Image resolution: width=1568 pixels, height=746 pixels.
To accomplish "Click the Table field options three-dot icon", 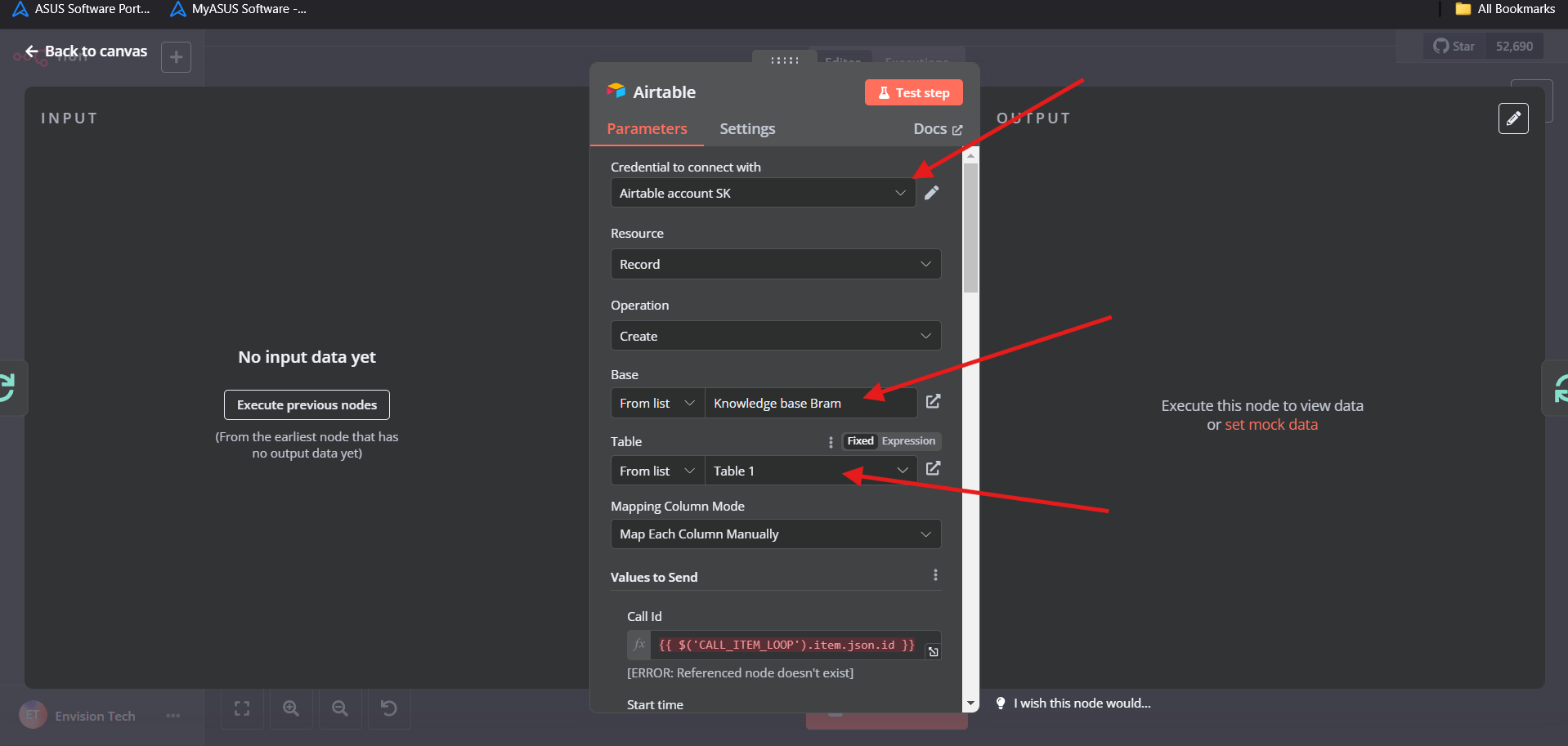I will click(831, 442).
